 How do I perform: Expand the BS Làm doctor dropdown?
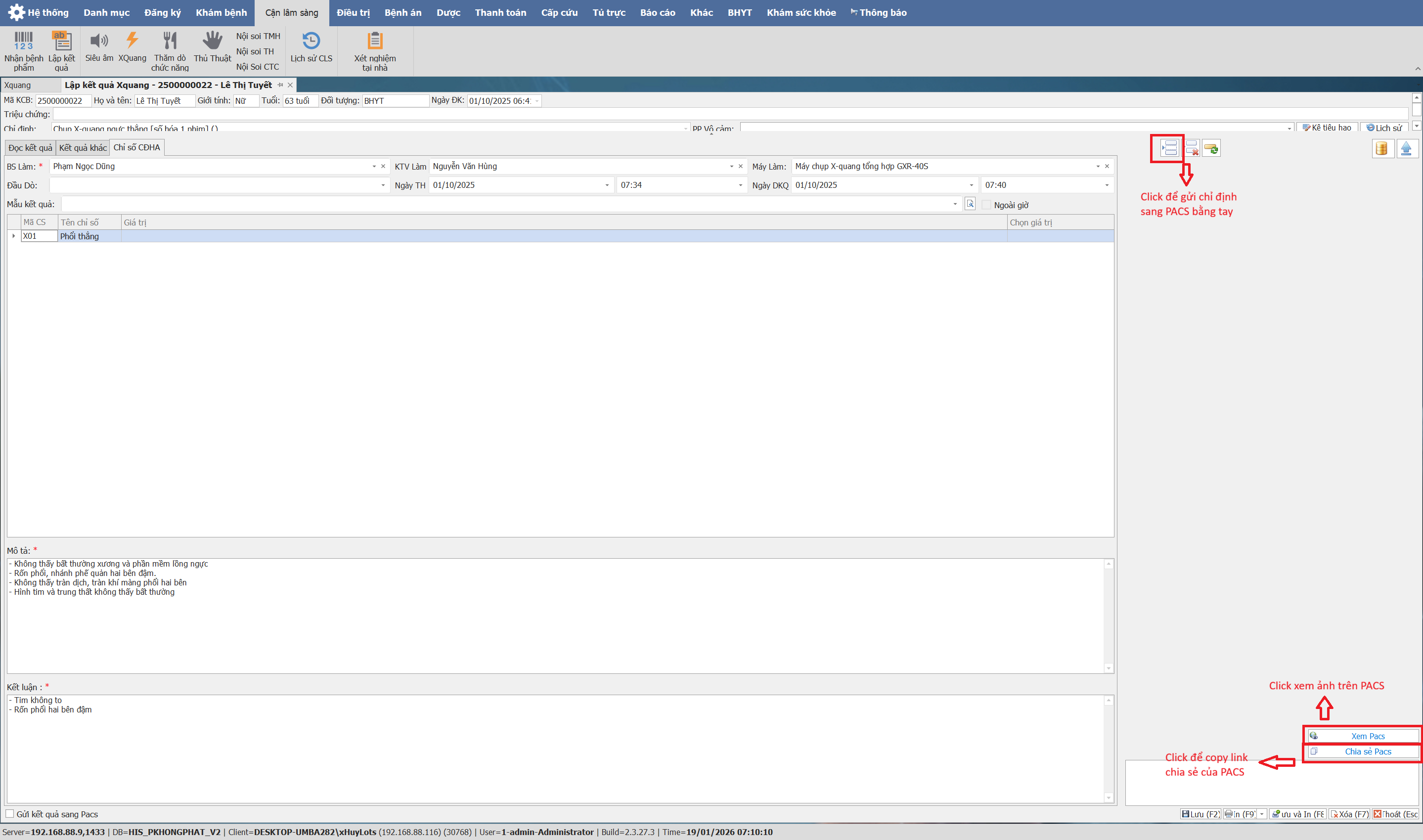click(374, 167)
